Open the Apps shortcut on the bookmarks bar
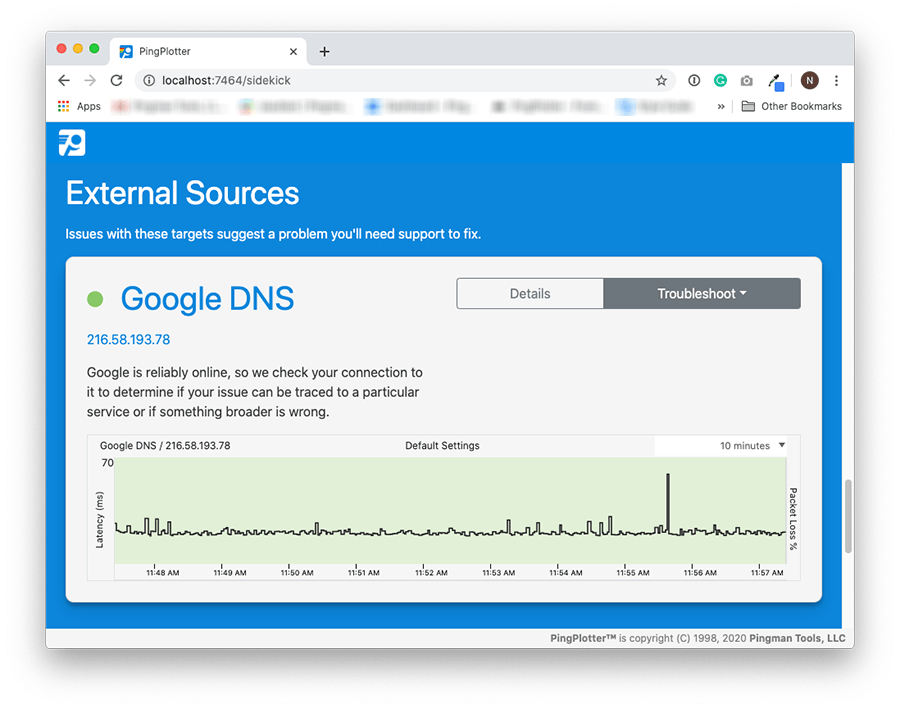Viewport: 900px width, 709px height. [78, 106]
